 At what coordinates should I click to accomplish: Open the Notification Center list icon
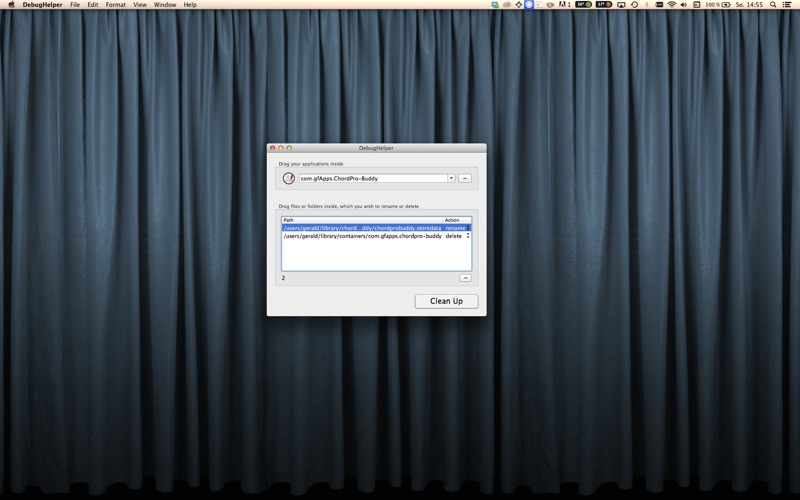point(787,5)
